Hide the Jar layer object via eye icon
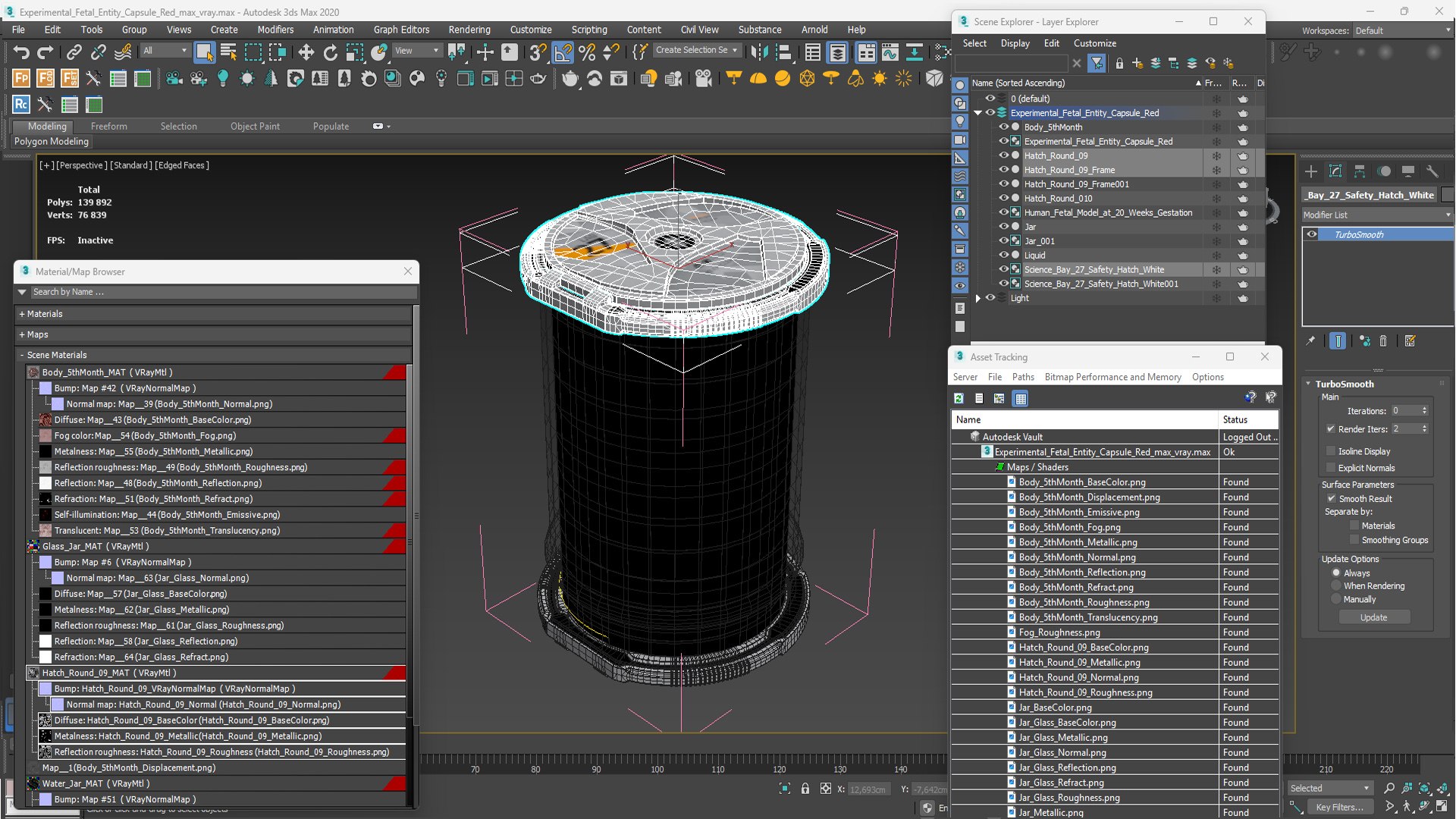 coord(1003,227)
